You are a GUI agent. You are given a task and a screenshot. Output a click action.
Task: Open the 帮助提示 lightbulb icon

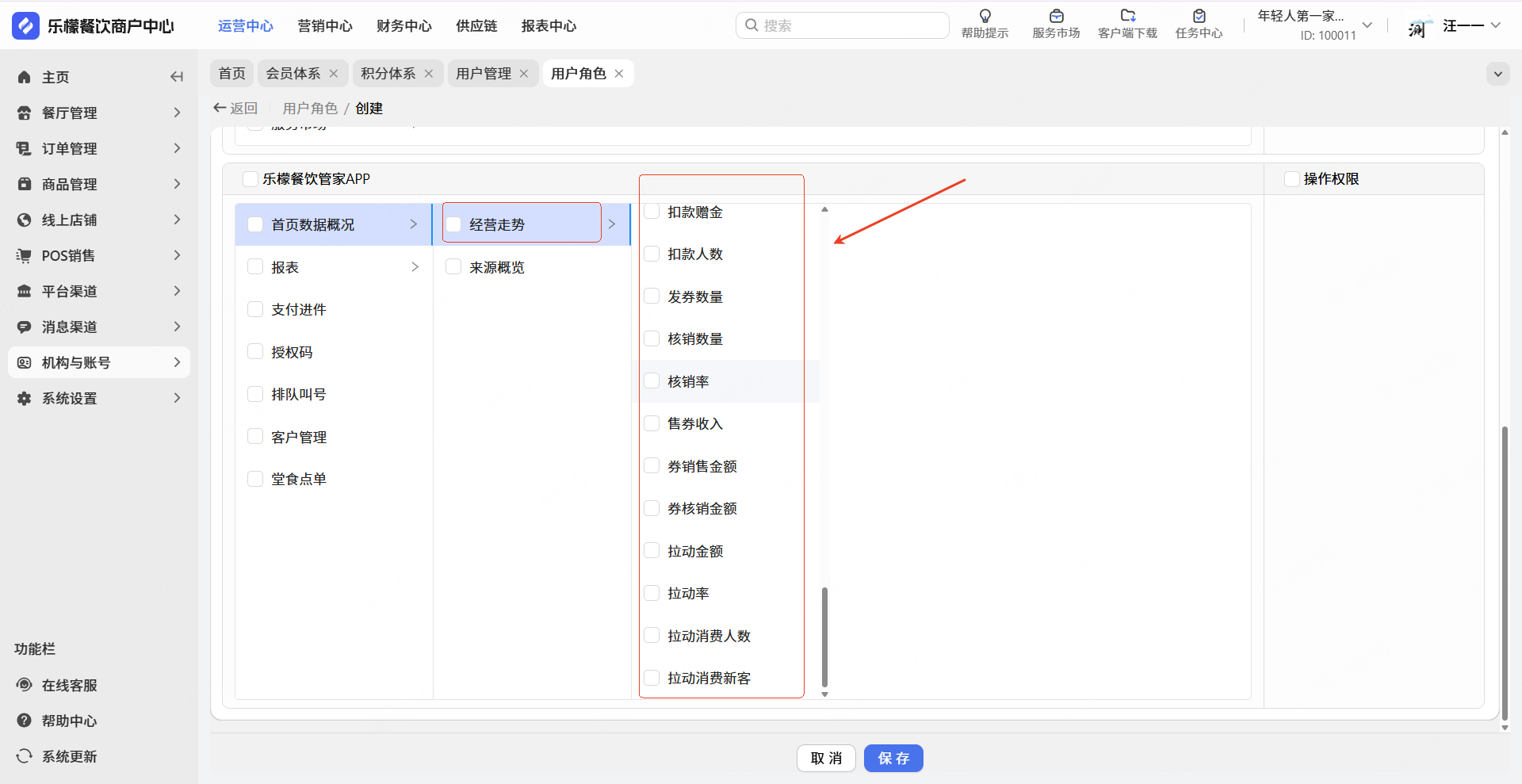tap(985, 16)
